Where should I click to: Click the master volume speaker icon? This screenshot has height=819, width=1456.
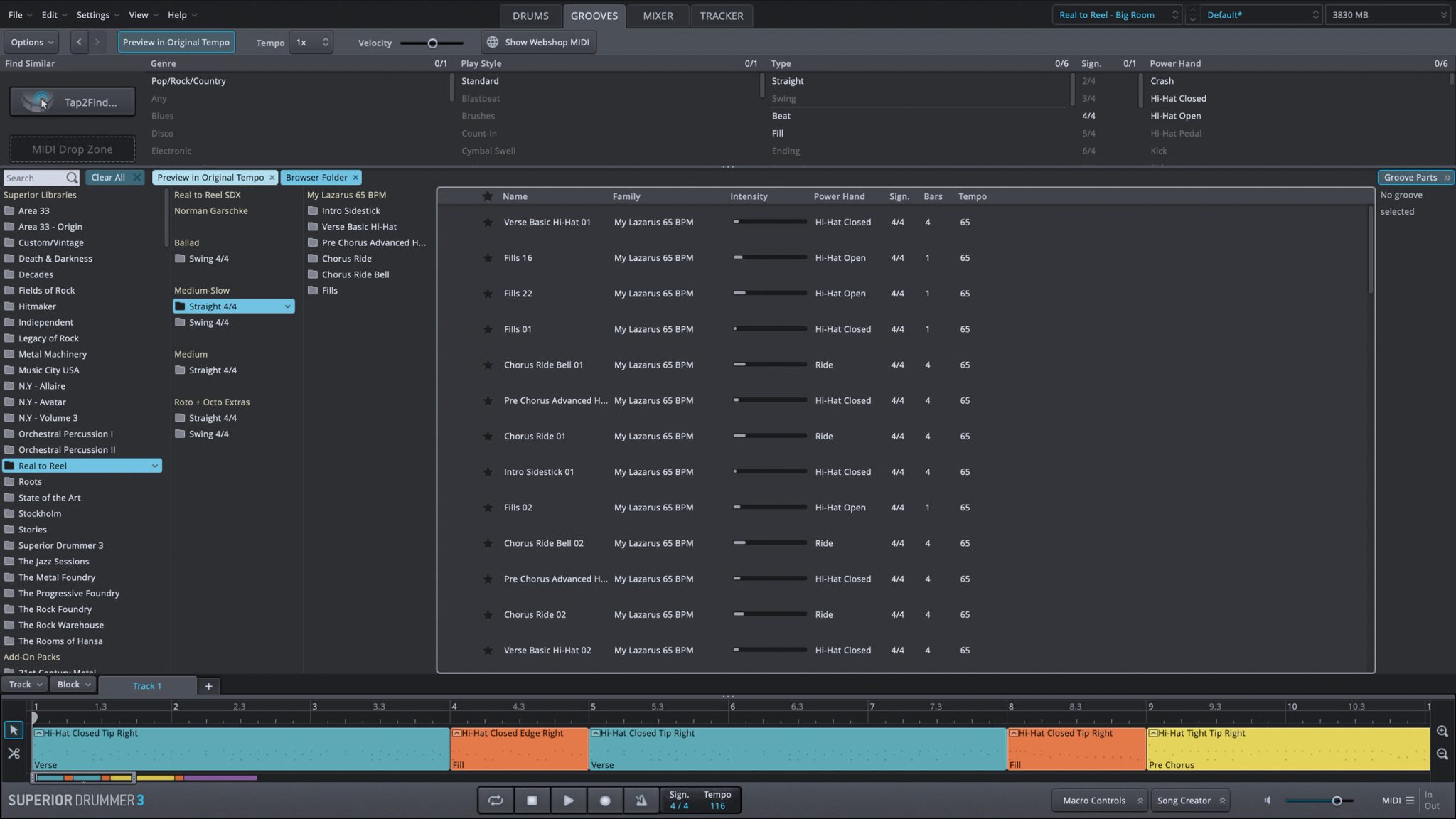(1267, 801)
